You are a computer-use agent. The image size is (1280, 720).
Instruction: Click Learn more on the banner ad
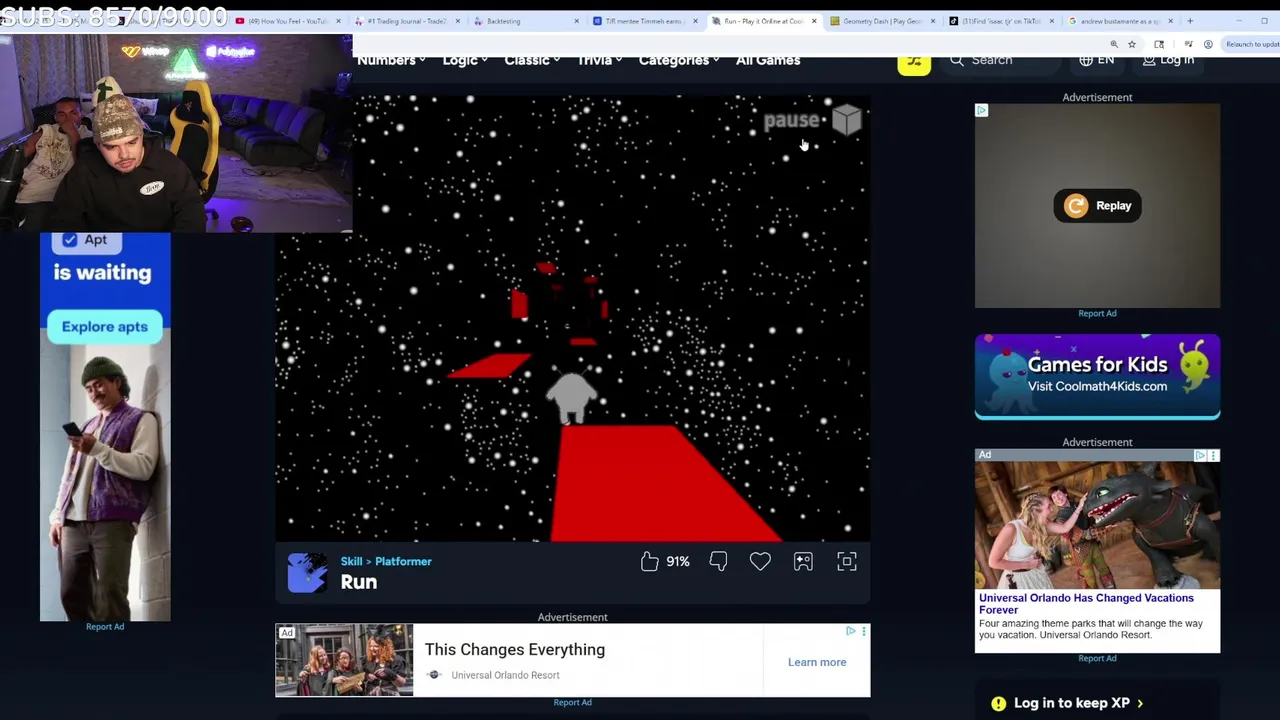point(817,662)
